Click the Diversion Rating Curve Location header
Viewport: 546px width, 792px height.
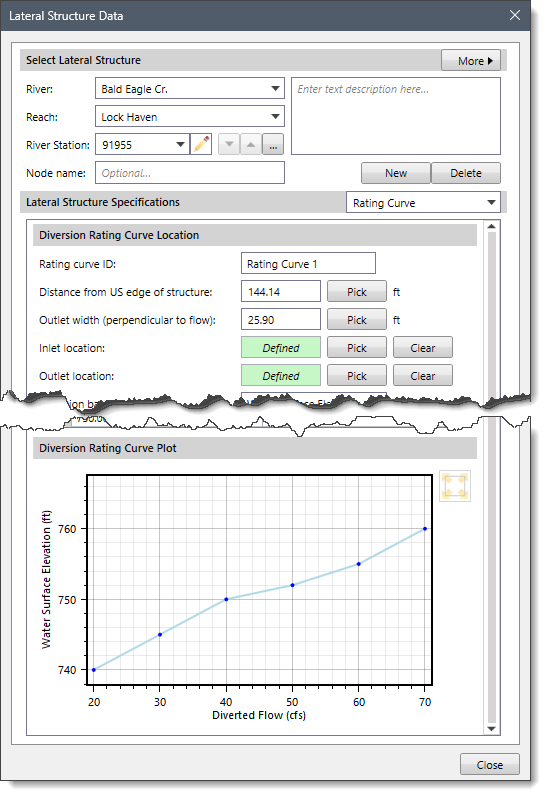pyautogui.click(x=255, y=235)
